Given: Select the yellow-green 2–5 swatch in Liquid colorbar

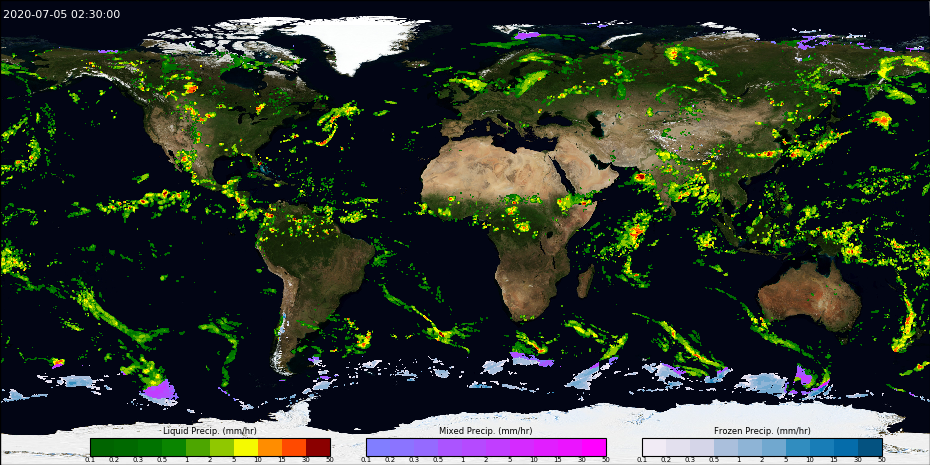Looking at the screenshot, I should coord(222,447).
